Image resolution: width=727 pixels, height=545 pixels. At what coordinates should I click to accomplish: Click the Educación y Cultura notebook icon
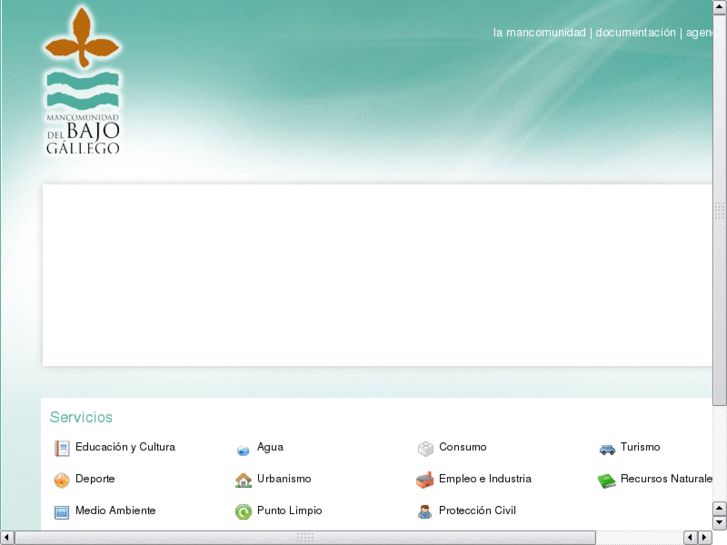pos(62,448)
